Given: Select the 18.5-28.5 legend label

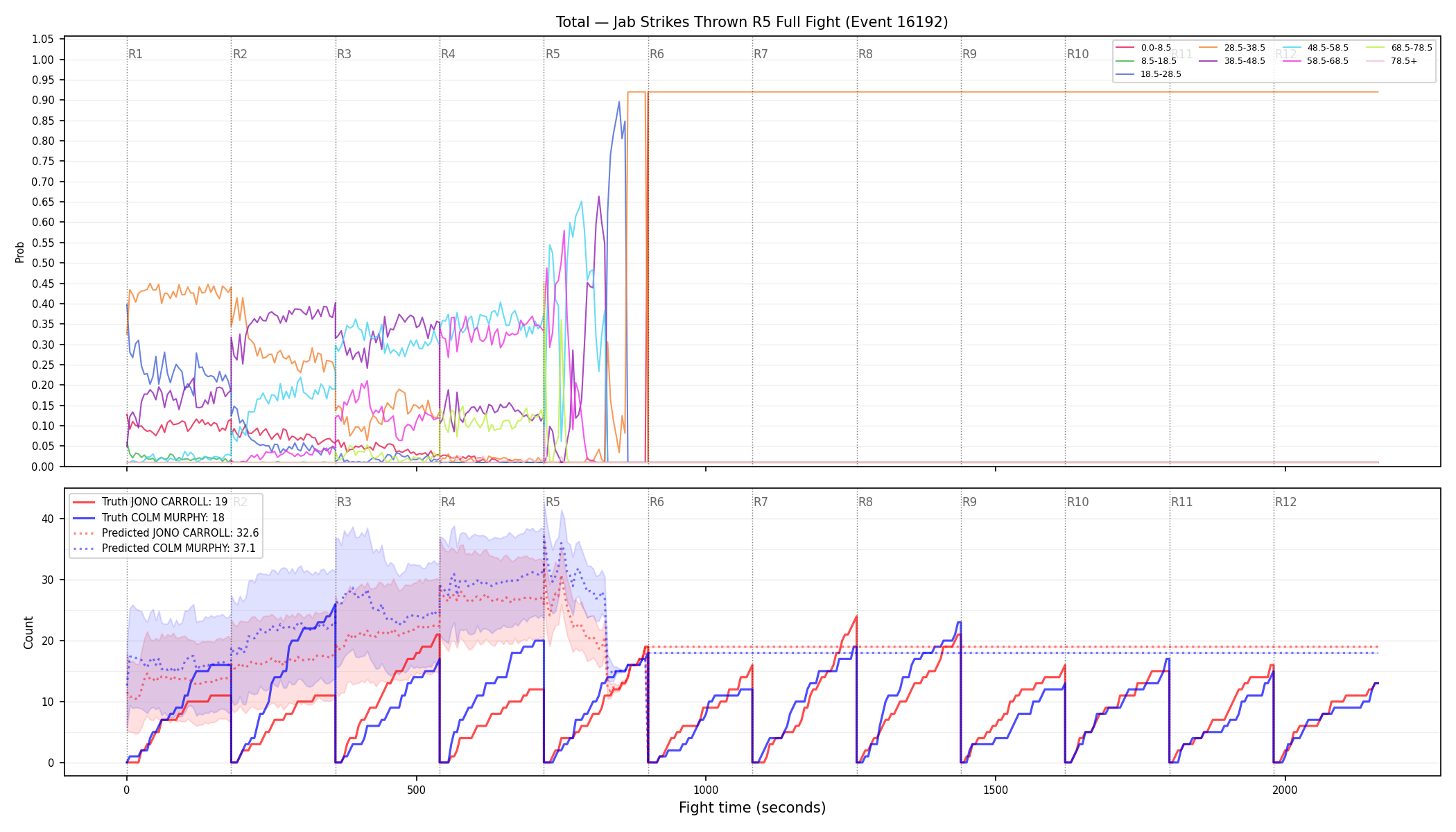Looking at the screenshot, I should click(x=1161, y=74).
